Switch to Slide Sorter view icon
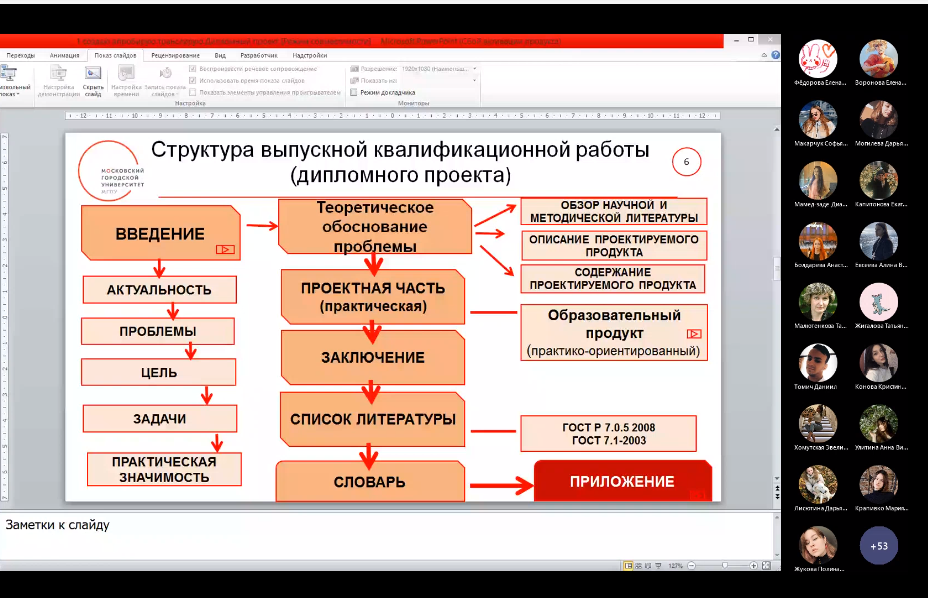928x598 pixels. click(x=636, y=566)
